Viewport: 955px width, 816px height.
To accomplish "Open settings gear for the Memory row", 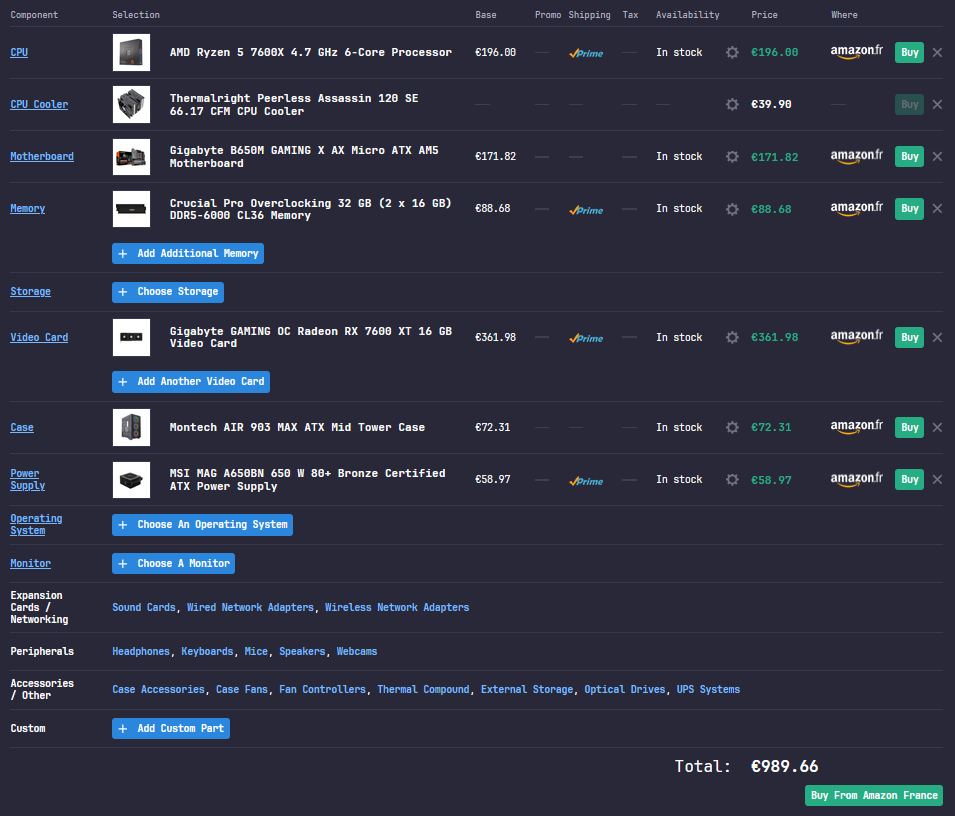I will coord(732,209).
